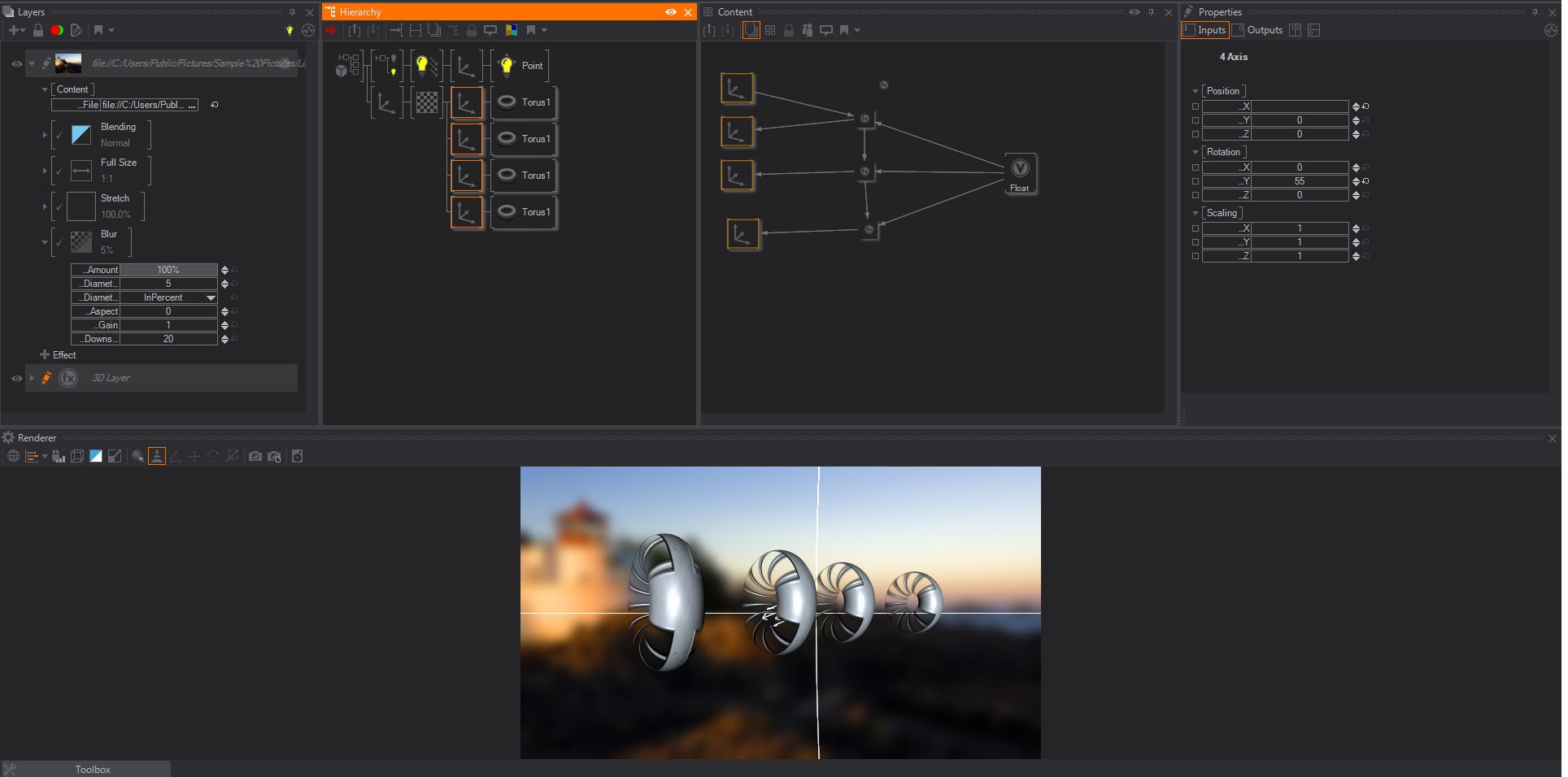Click the snapshot-to-file camera icon
The image size is (1568, 777).
[275, 456]
